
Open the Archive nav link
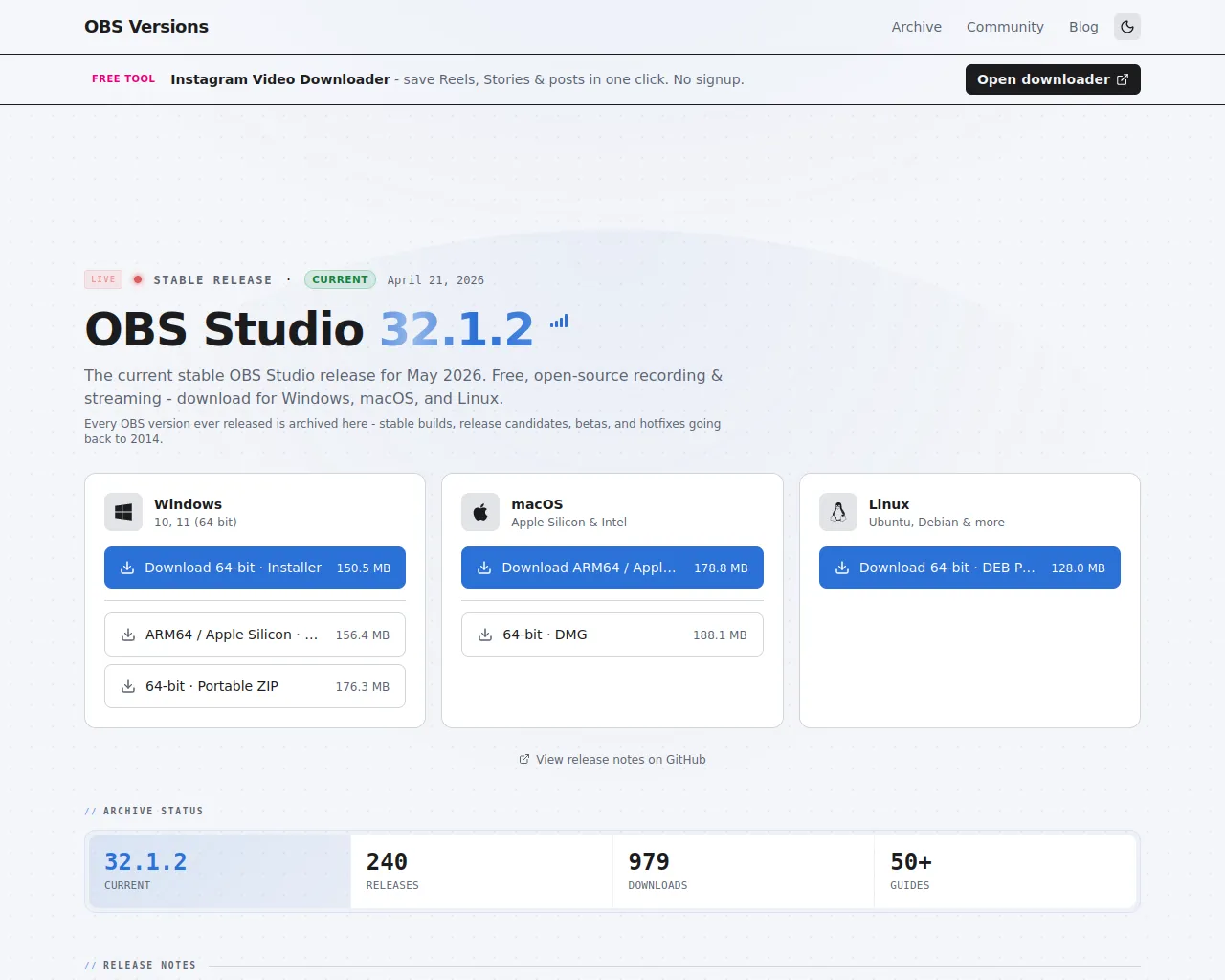(917, 27)
